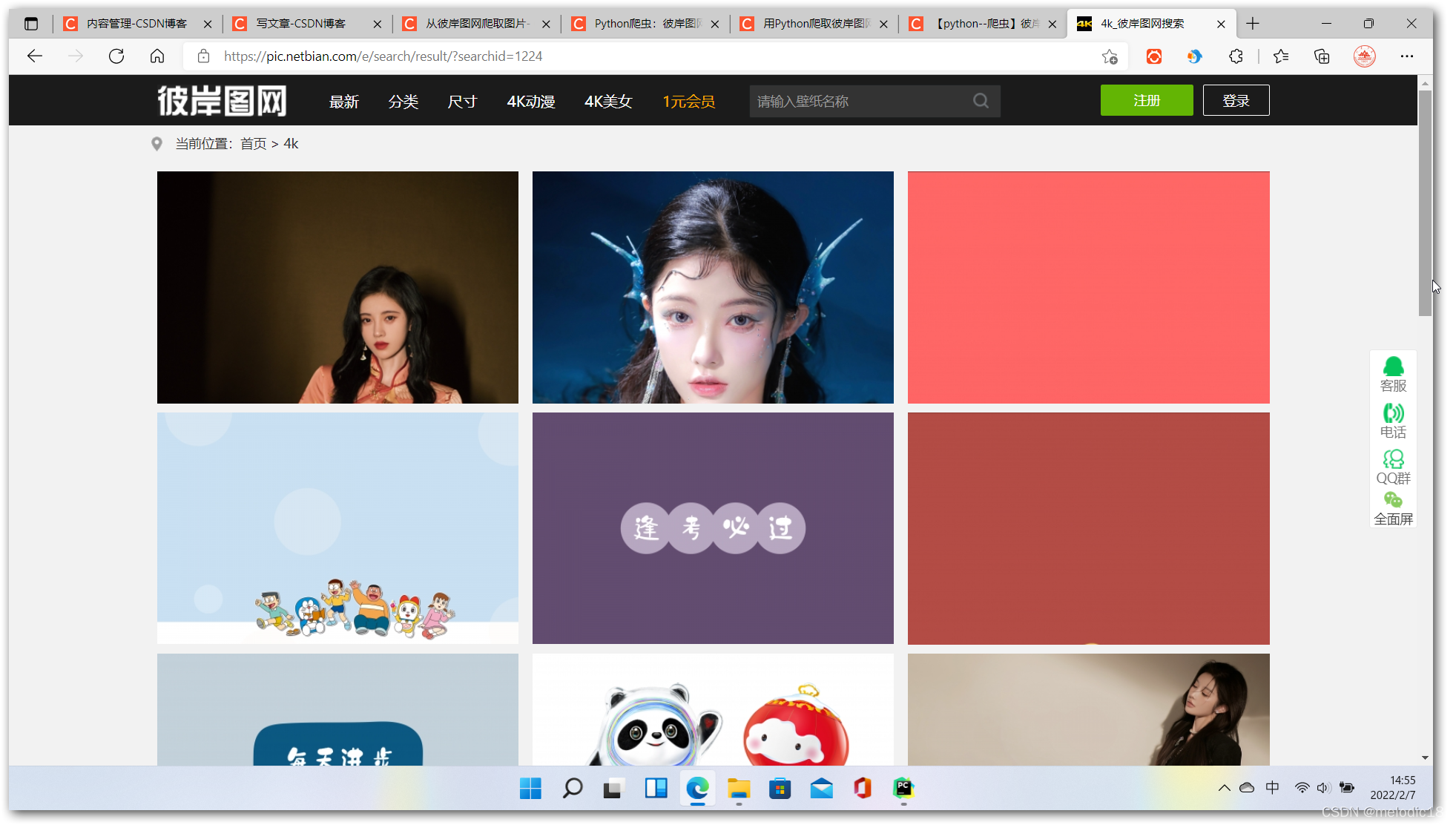The height and width of the screenshot is (825, 1456).
Task: Open the 逢考必过 purple wallpaper thumbnail
Action: point(713,528)
